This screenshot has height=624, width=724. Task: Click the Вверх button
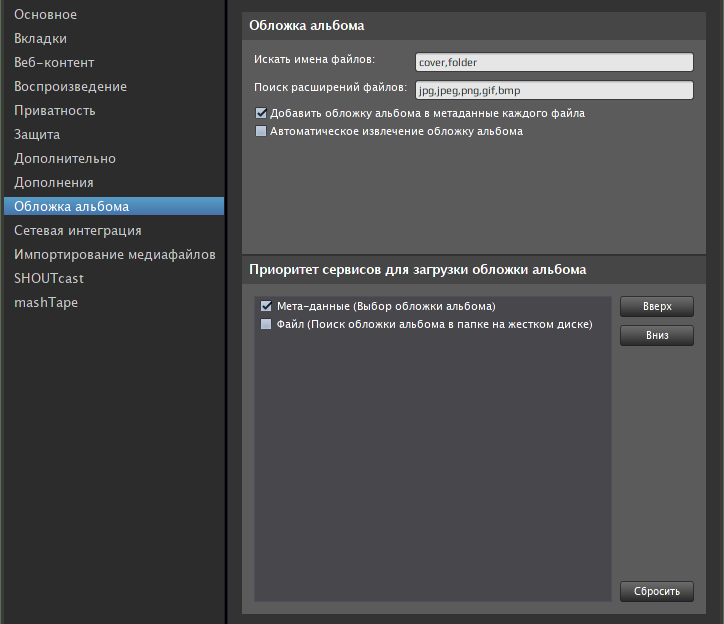pos(657,306)
